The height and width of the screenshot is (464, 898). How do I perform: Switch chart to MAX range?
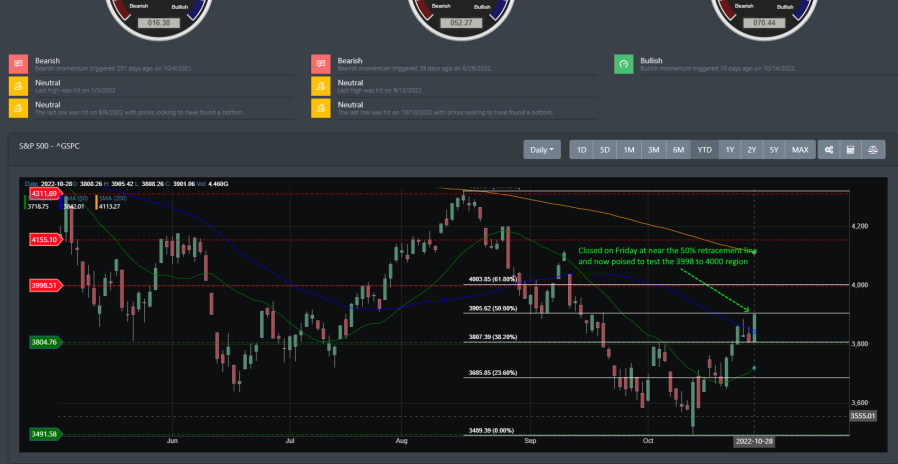coord(800,150)
